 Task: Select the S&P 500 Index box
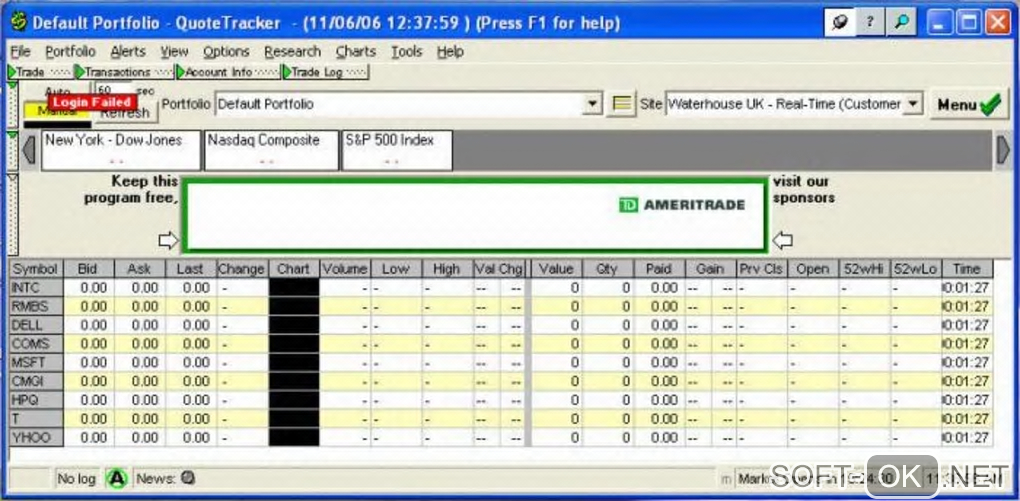(397, 150)
